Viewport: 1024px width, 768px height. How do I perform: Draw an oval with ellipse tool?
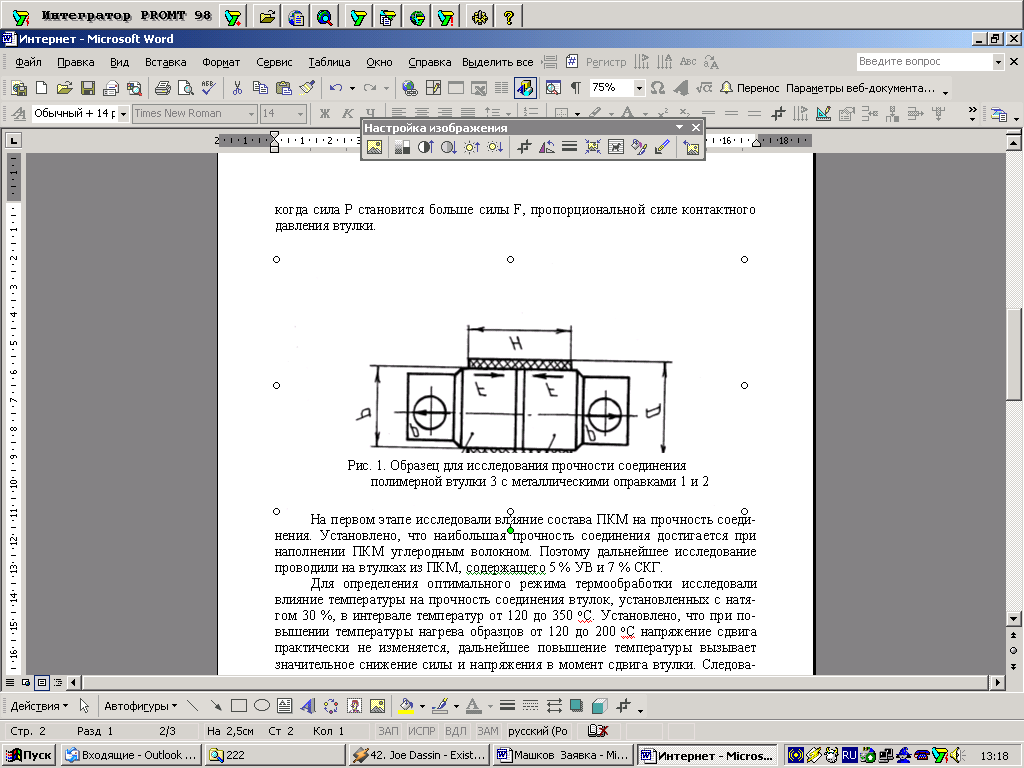tap(262, 706)
